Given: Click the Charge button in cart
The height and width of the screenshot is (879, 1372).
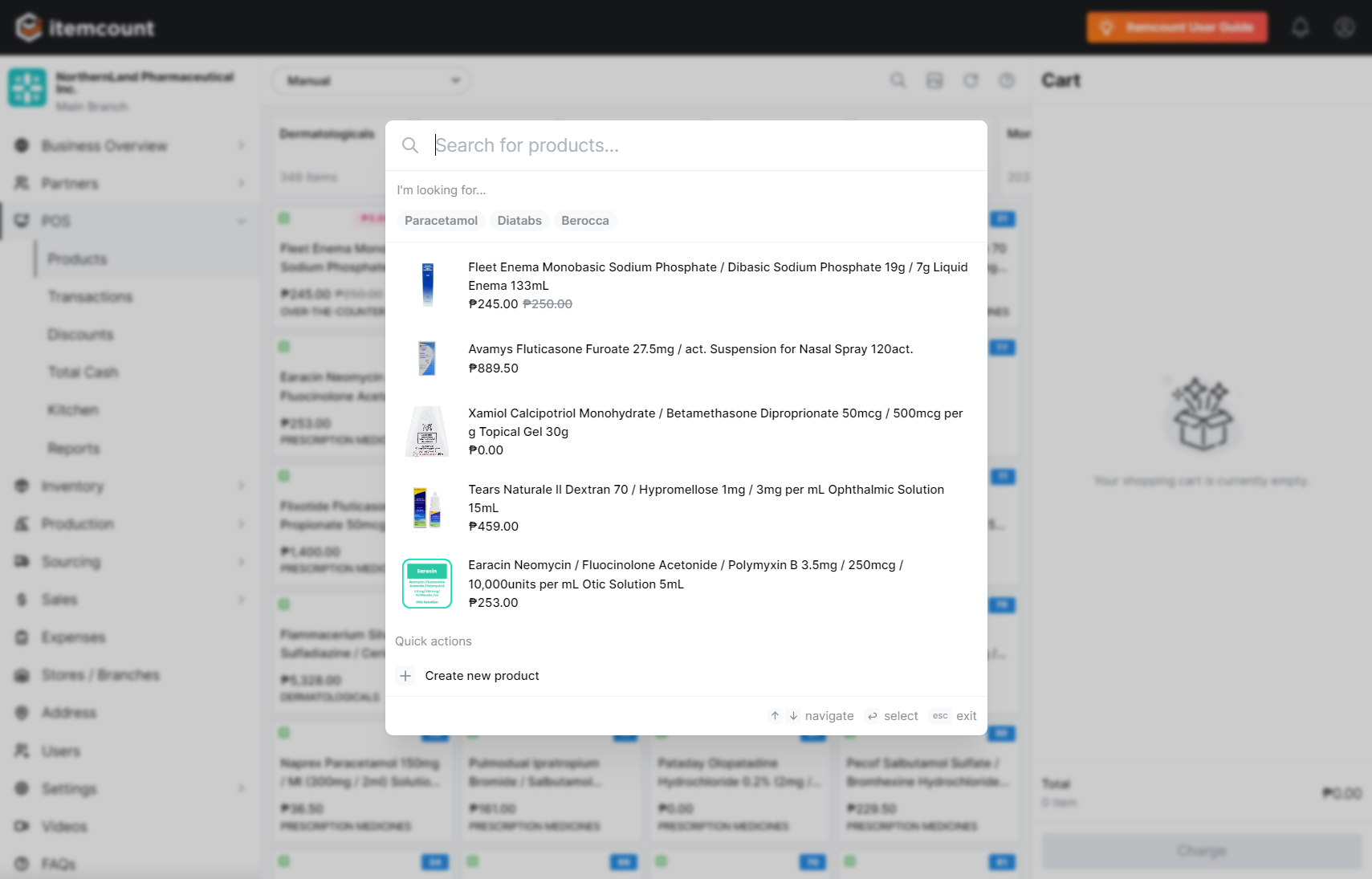Looking at the screenshot, I should tap(1202, 851).
